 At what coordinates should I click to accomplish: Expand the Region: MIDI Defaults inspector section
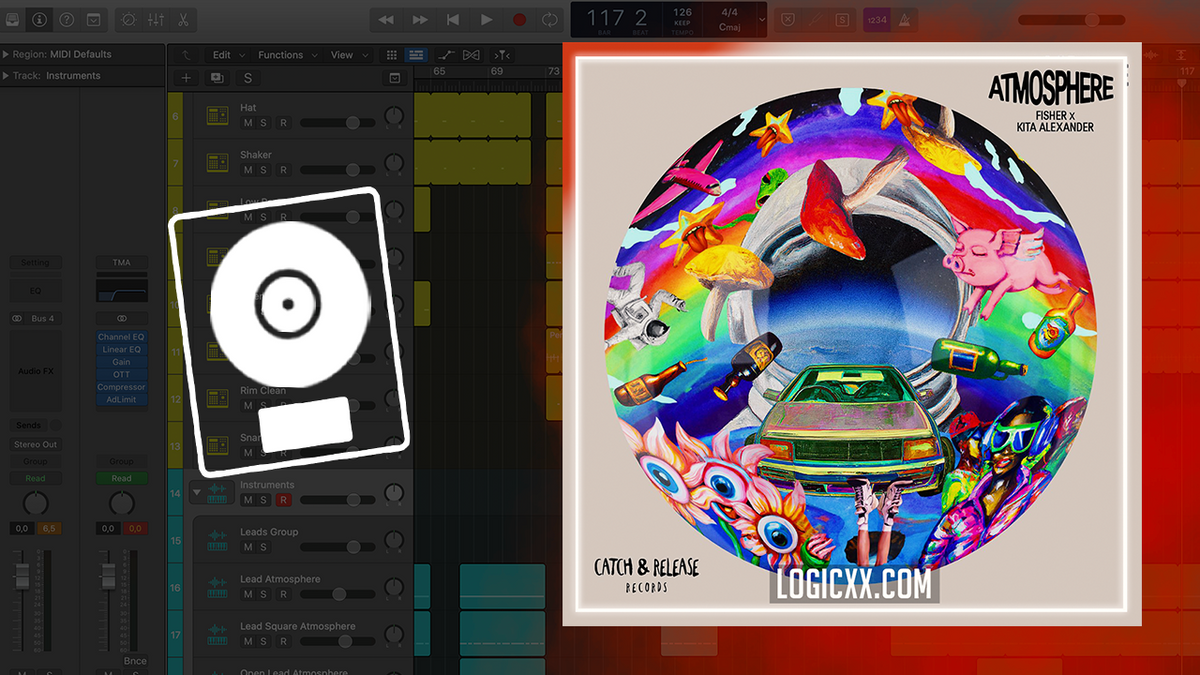pos(6,54)
